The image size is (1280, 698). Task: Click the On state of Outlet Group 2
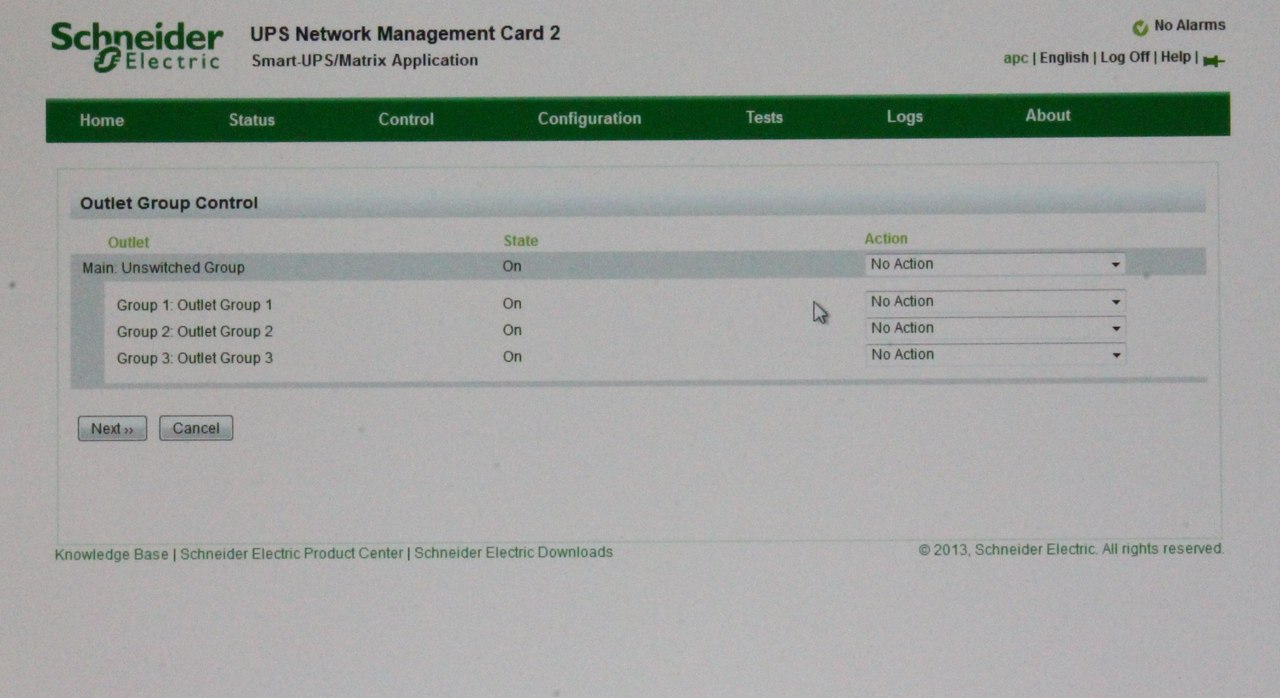[512, 330]
